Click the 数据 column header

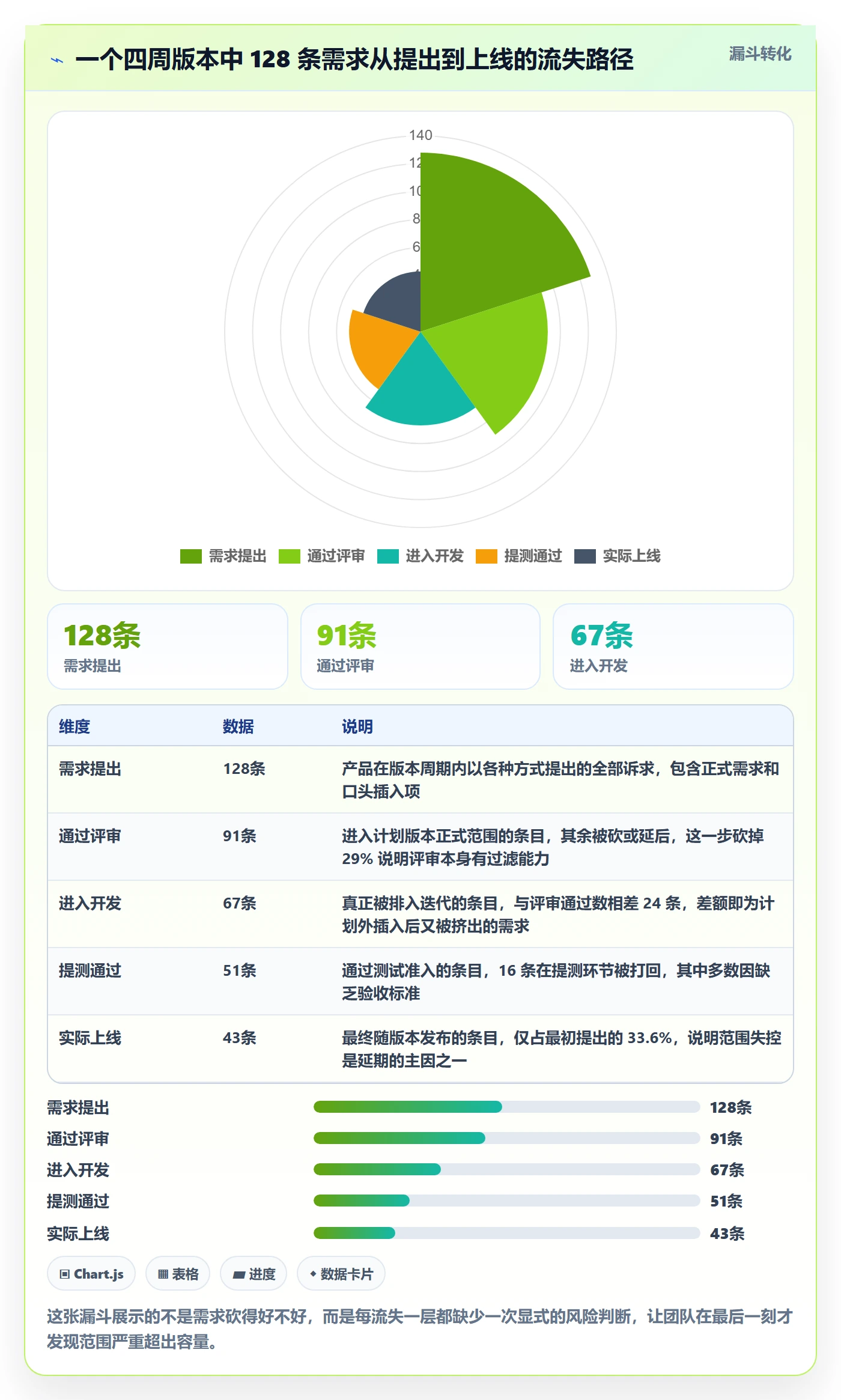[x=238, y=726]
